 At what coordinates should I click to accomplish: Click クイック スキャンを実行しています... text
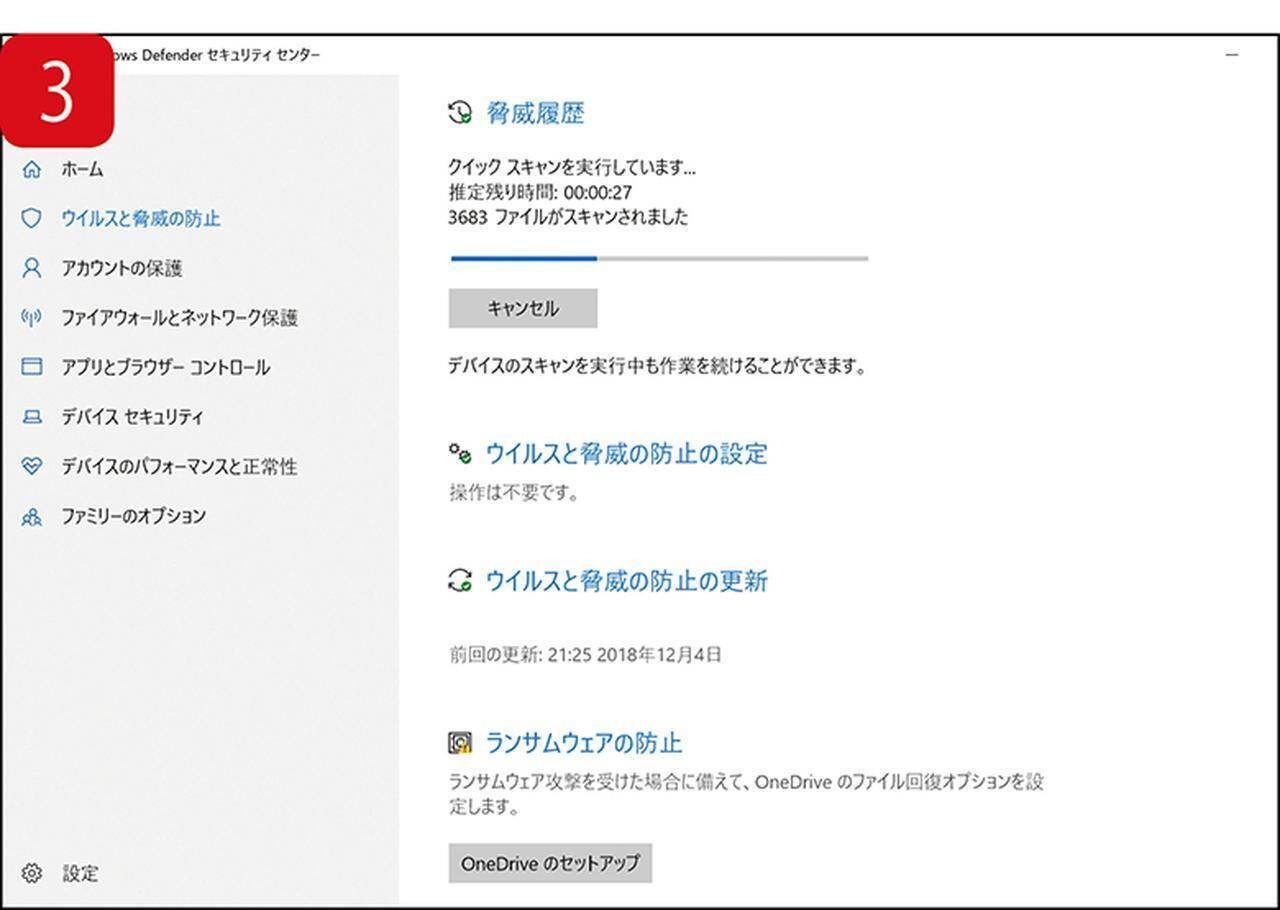[572, 167]
